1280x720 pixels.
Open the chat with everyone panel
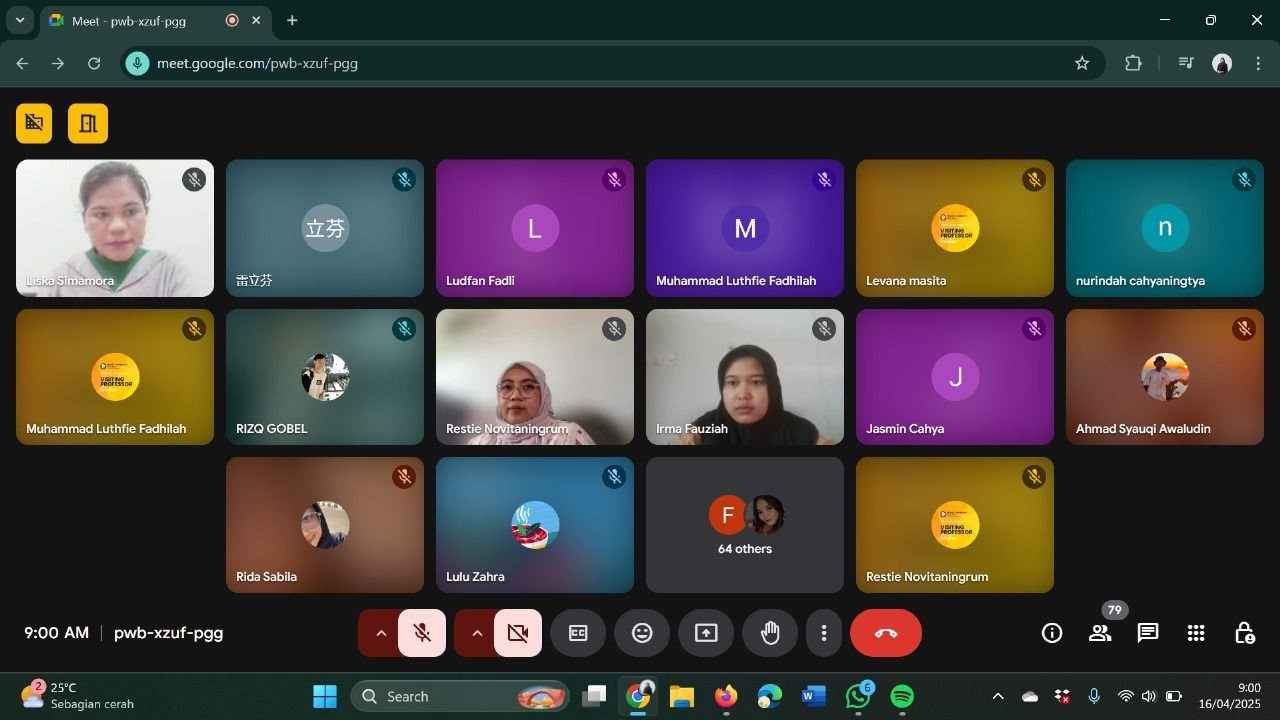pos(1148,633)
